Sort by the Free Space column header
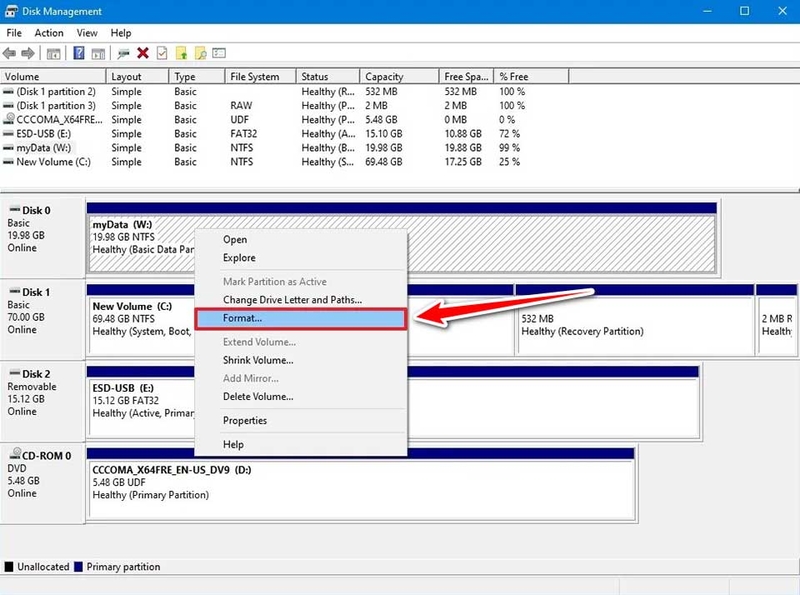The height and width of the screenshot is (595, 800). pos(466,77)
